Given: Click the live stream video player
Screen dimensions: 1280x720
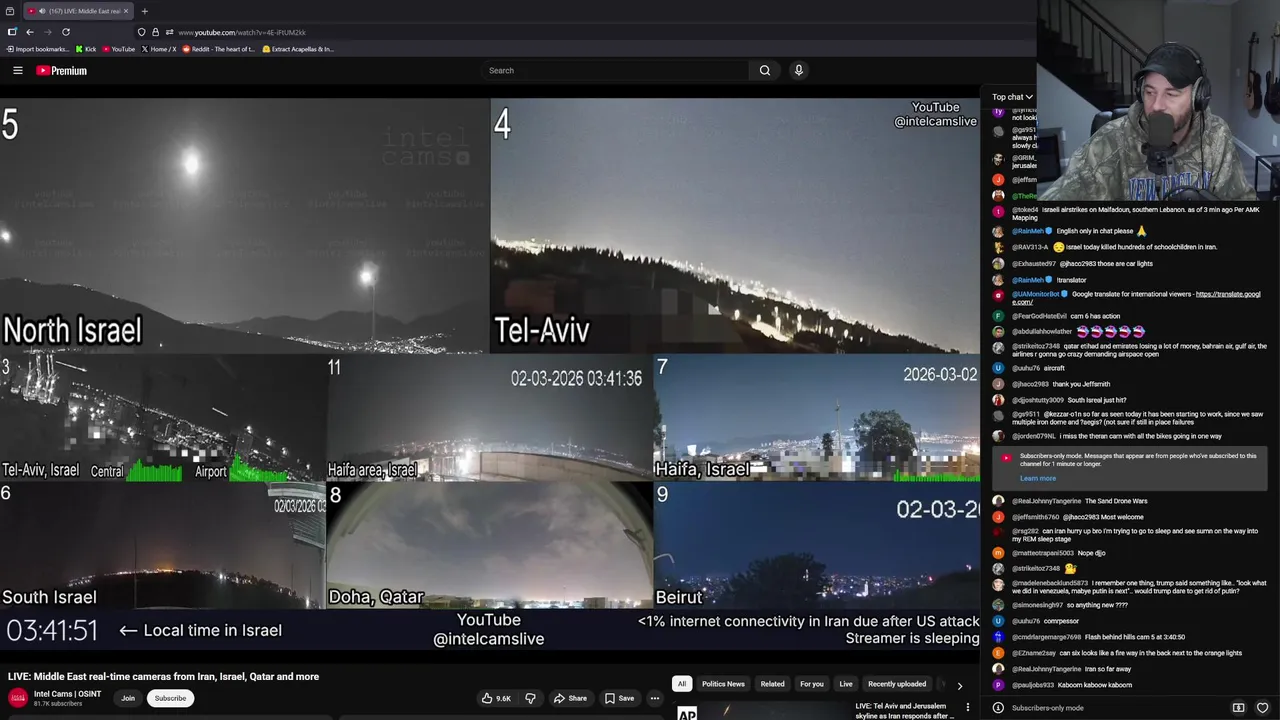Looking at the screenshot, I should pos(489,376).
